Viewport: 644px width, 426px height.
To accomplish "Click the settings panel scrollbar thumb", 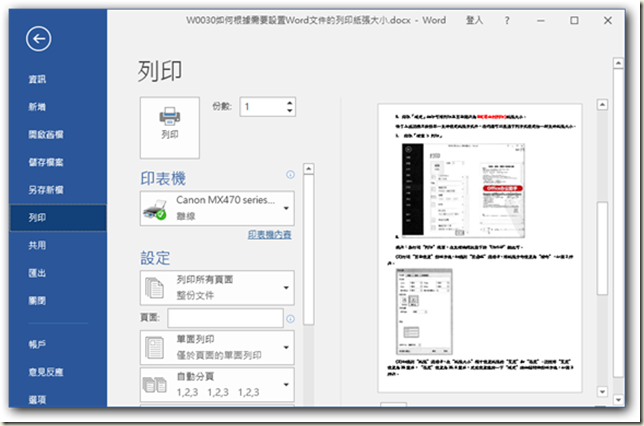I will (309, 250).
